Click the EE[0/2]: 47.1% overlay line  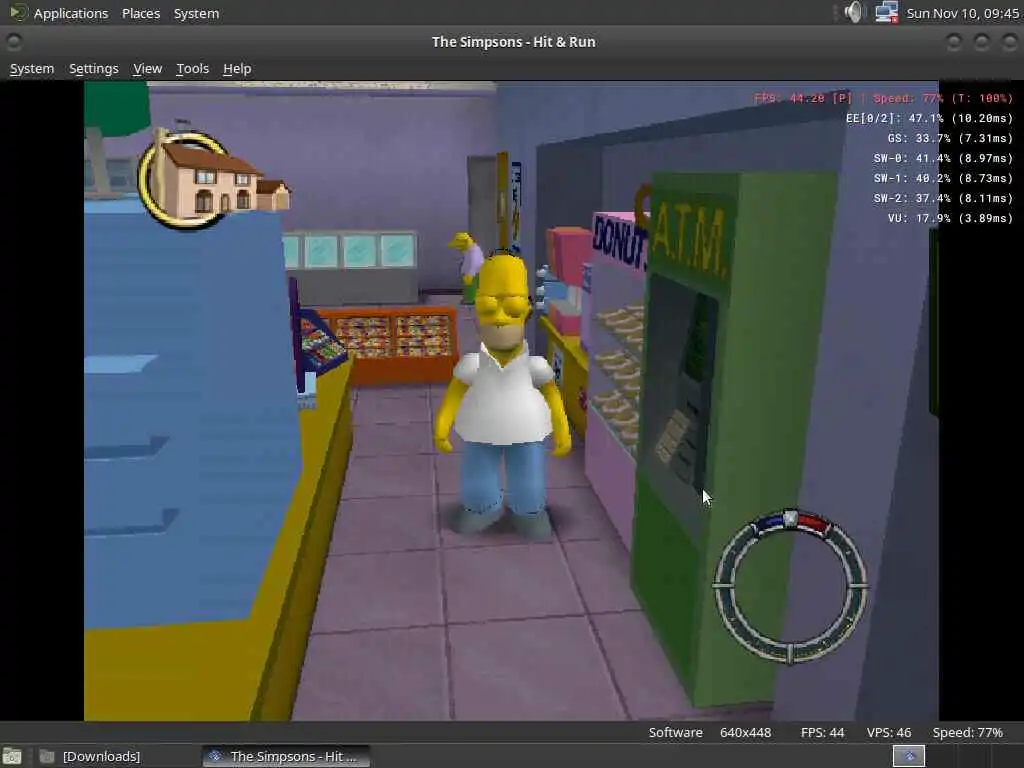929,118
